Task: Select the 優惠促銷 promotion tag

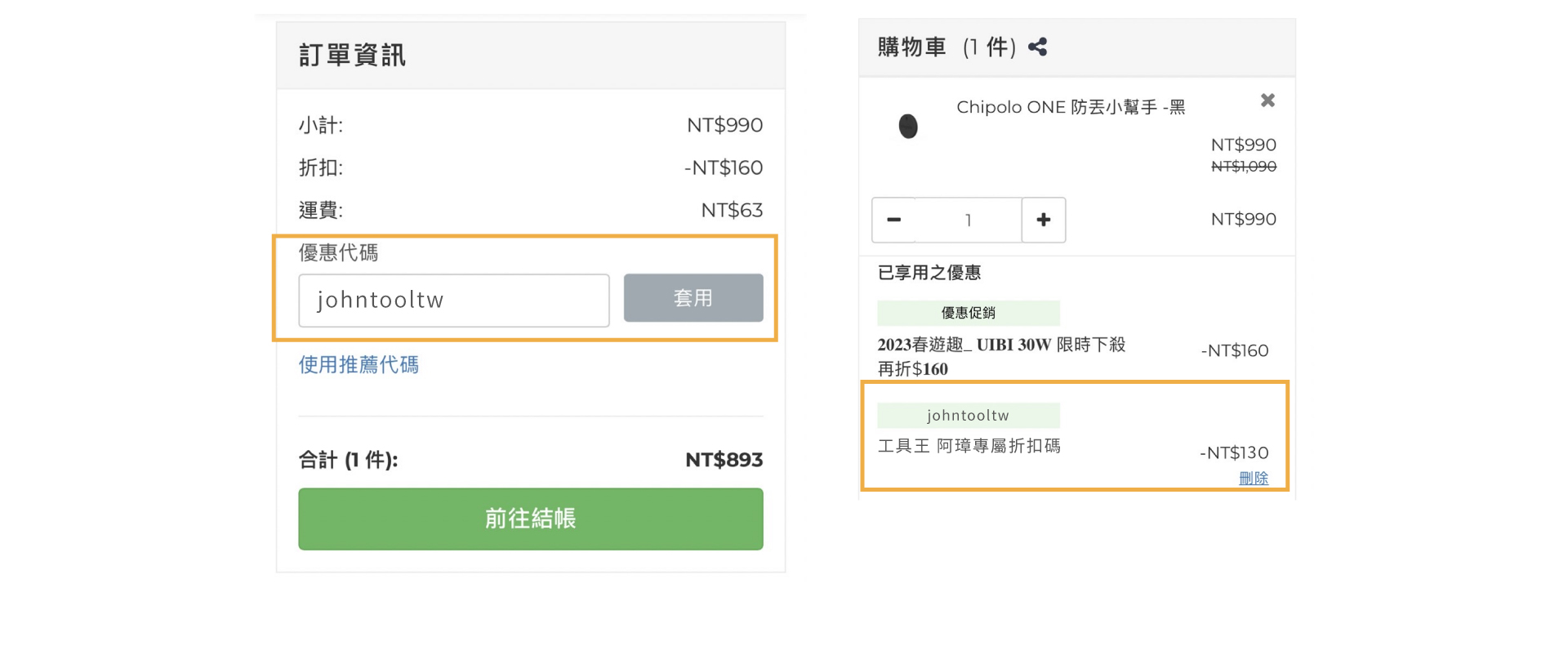Action: tap(968, 313)
